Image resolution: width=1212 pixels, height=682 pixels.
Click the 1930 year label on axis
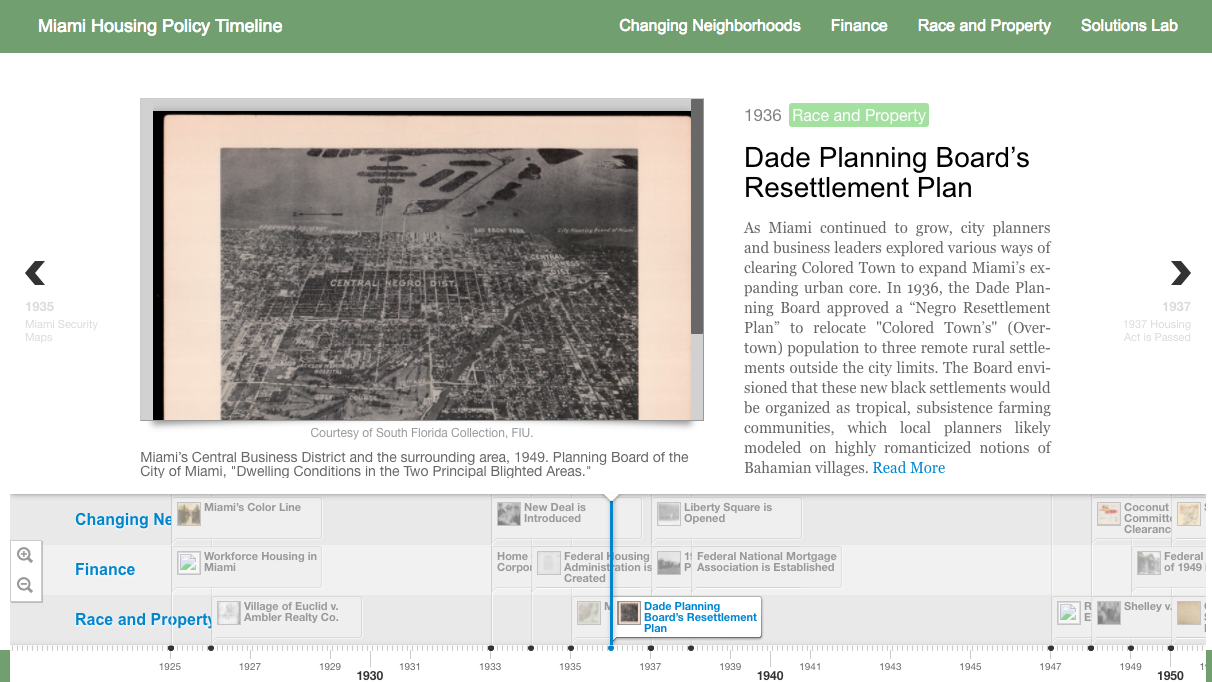[x=370, y=675]
